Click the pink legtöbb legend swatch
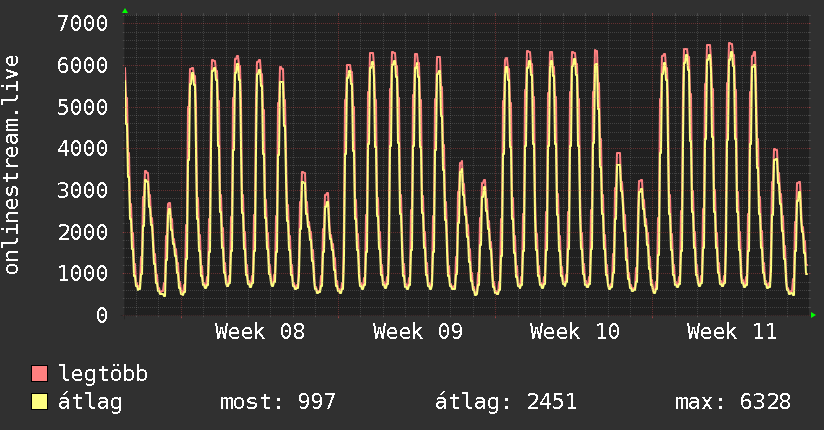The image size is (824, 430). click(x=39, y=373)
